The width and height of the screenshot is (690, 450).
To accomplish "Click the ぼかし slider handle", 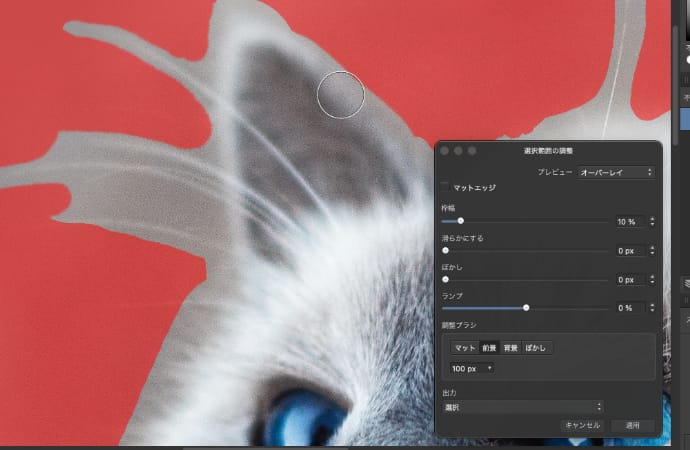I will point(445,280).
